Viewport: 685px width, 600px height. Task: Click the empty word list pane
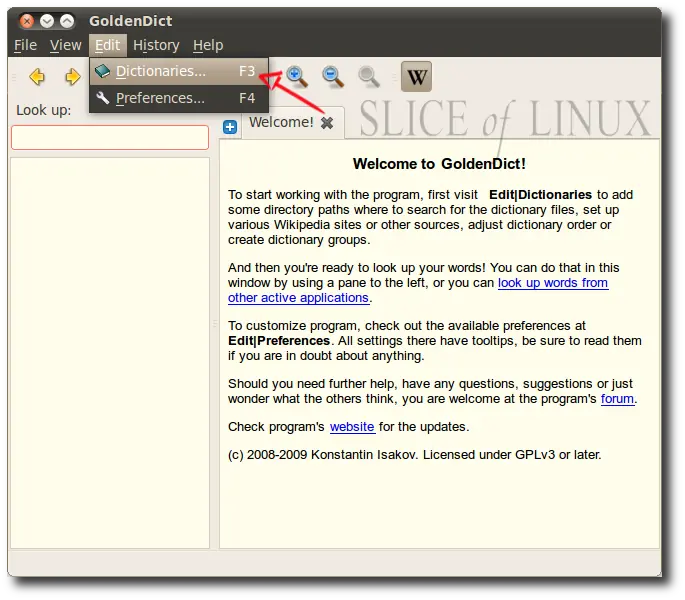click(x=110, y=353)
